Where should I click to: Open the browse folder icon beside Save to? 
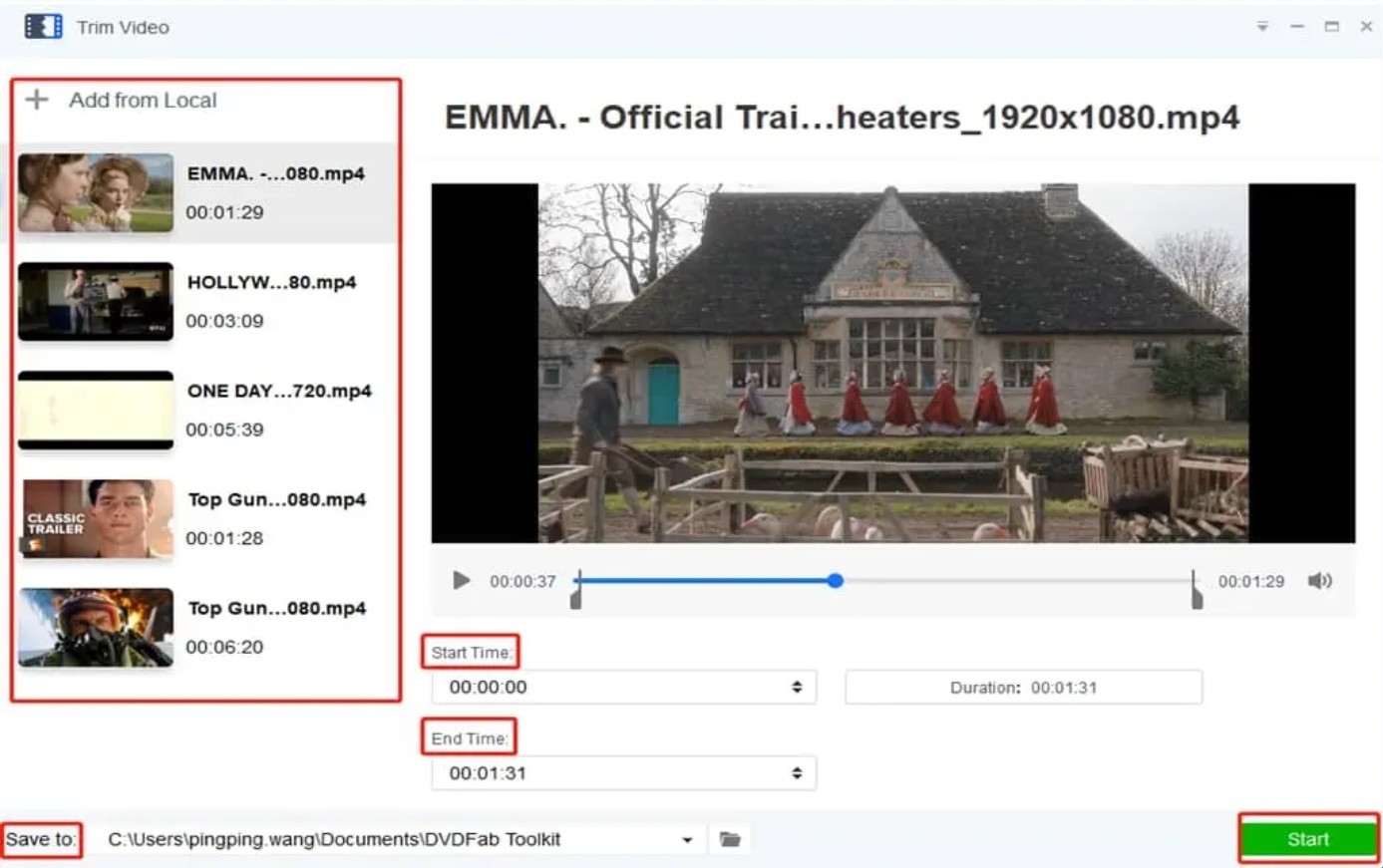point(730,839)
